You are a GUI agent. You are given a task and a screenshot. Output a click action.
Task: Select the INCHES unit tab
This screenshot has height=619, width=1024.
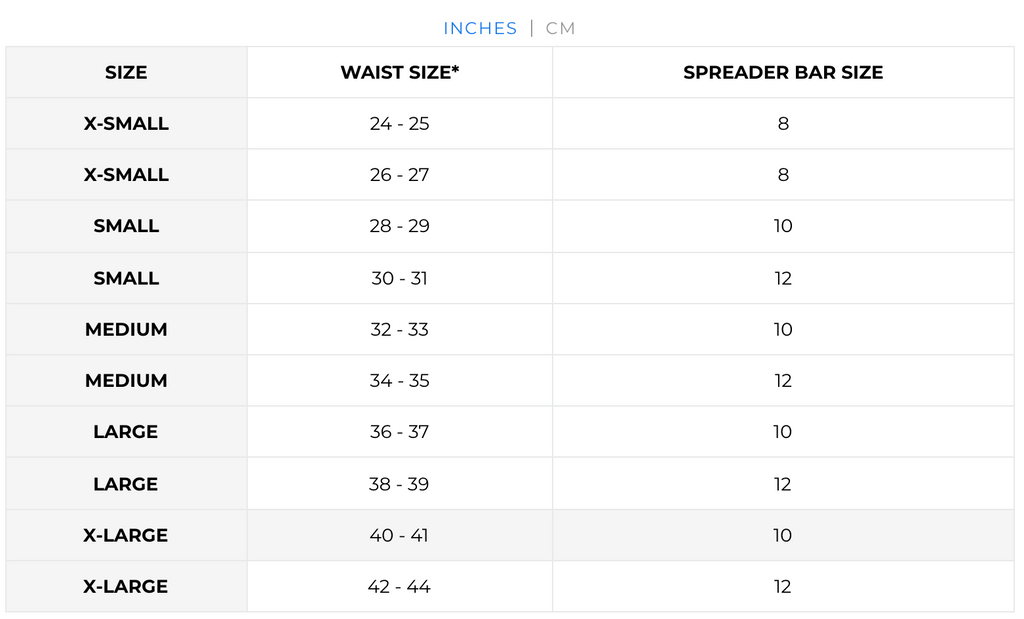pyautogui.click(x=480, y=28)
